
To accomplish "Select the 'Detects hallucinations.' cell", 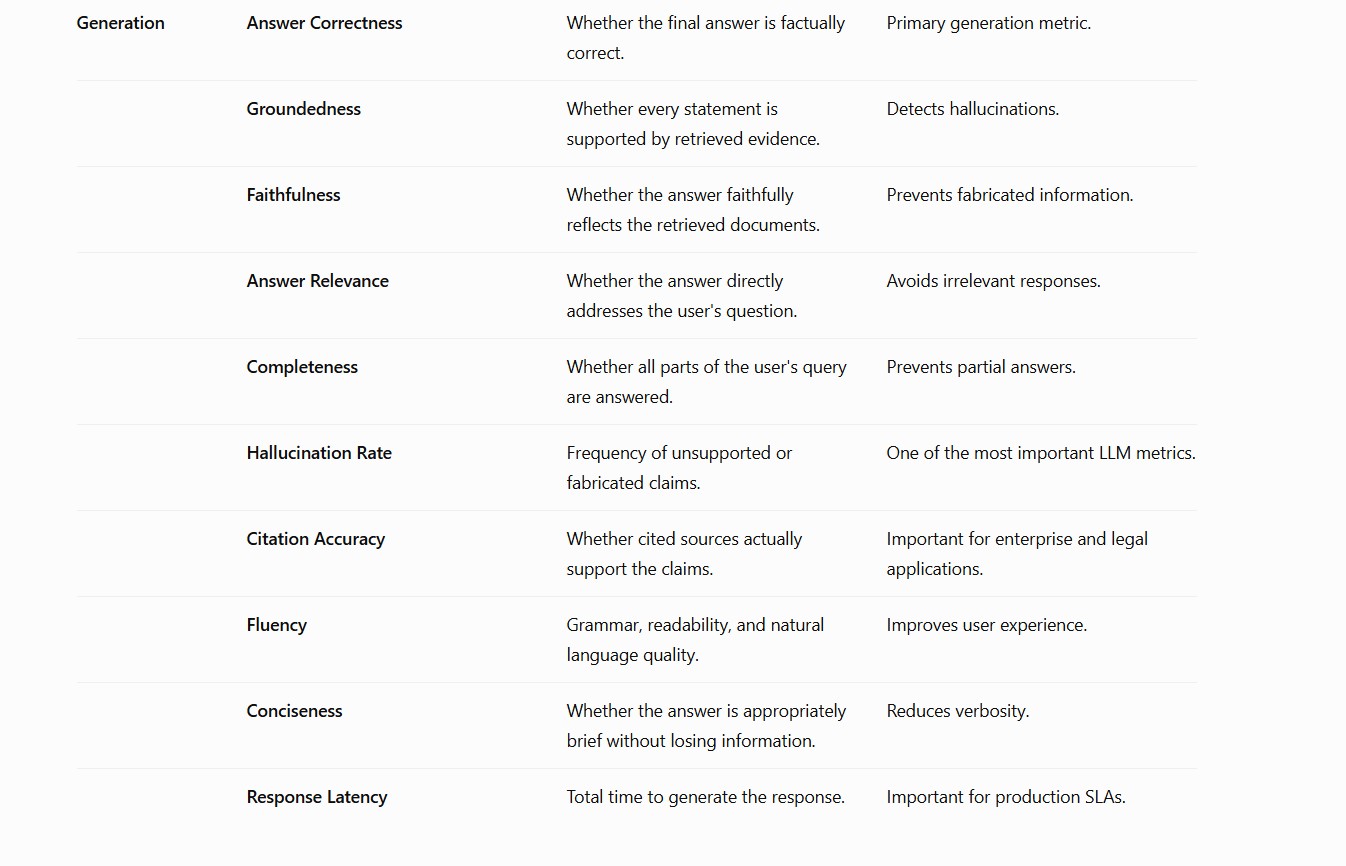I will [x=972, y=109].
